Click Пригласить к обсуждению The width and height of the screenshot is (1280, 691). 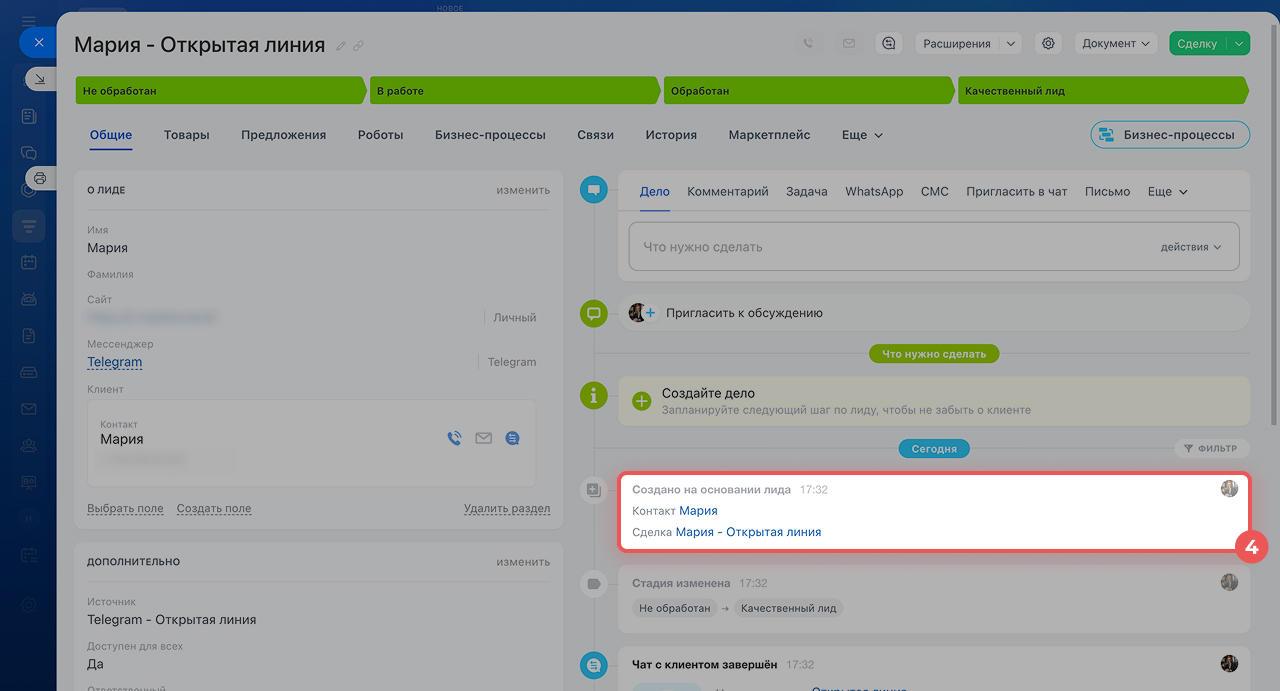(744, 313)
